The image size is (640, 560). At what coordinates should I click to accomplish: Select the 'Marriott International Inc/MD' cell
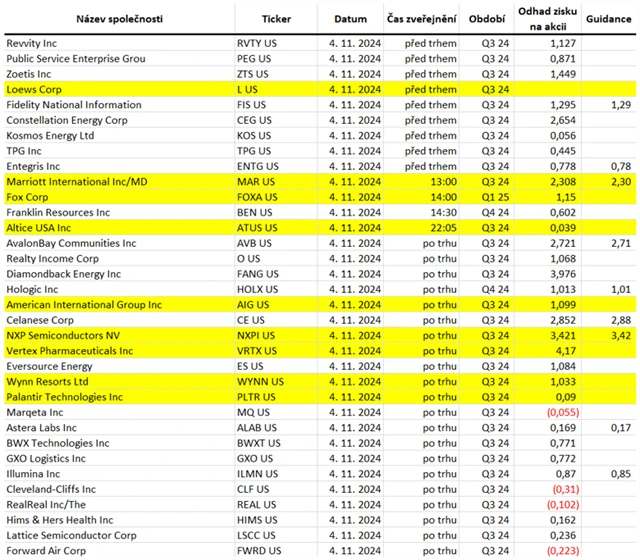[x=76, y=183]
